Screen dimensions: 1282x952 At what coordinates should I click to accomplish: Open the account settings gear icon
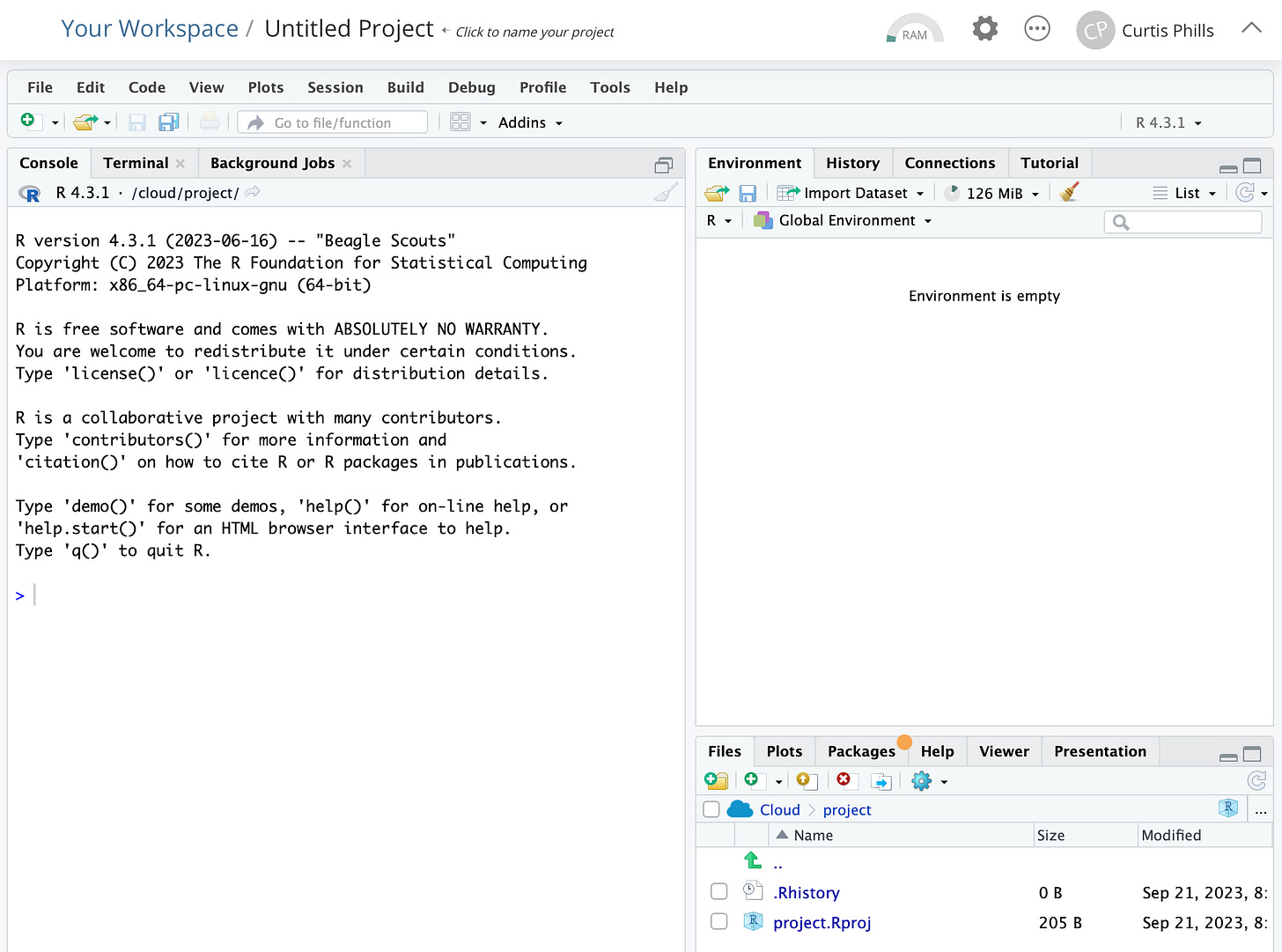tap(985, 29)
